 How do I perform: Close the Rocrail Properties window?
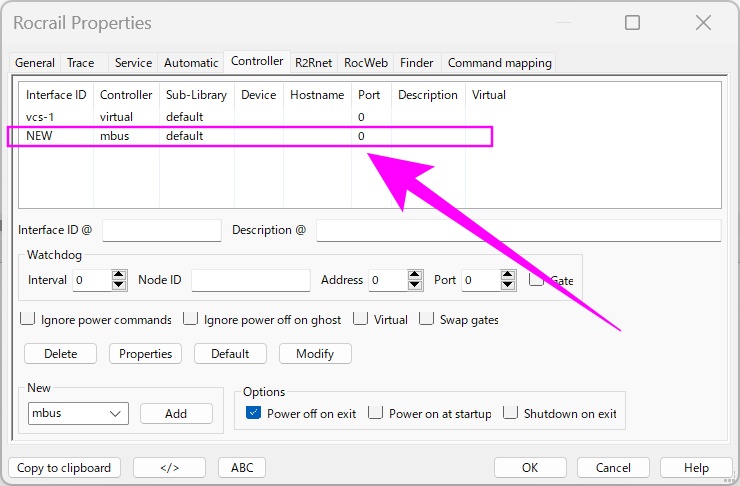pyautogui.click(x=703, y=22)
